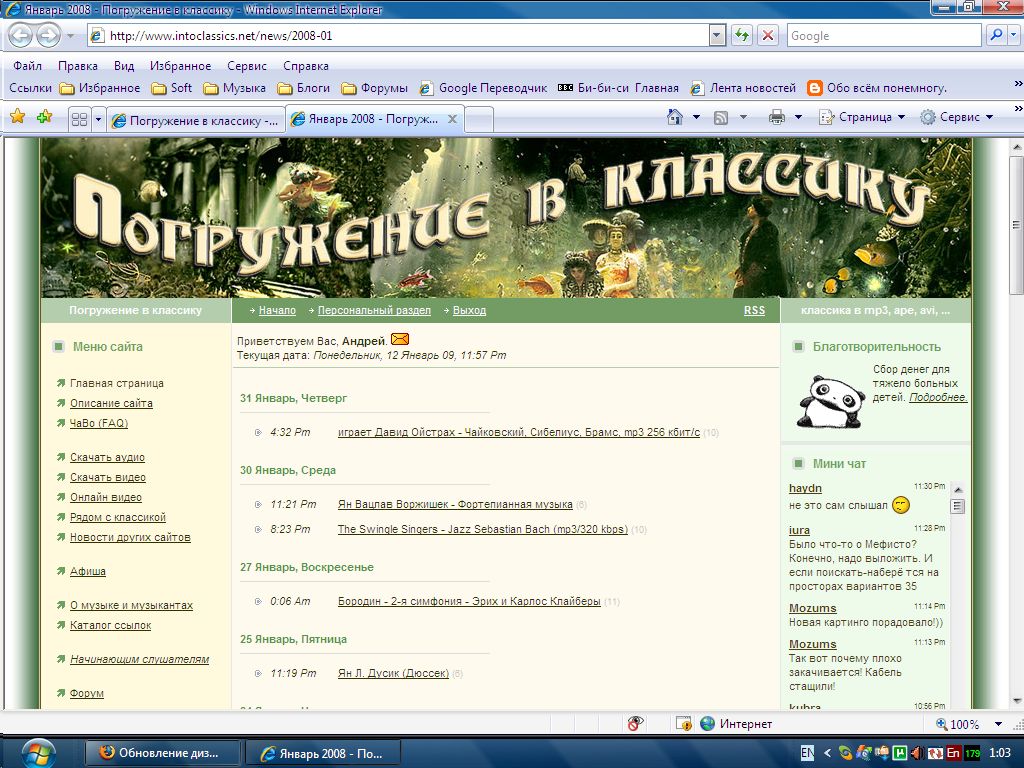Viewport: 1024px width, 768px height.
Task: Open the Справка menu
Action: [306, 65]
